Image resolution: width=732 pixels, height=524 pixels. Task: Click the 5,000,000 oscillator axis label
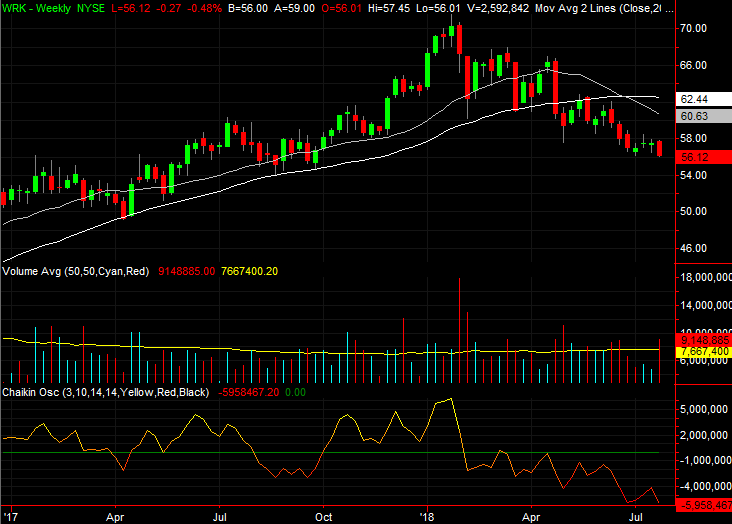704,410
